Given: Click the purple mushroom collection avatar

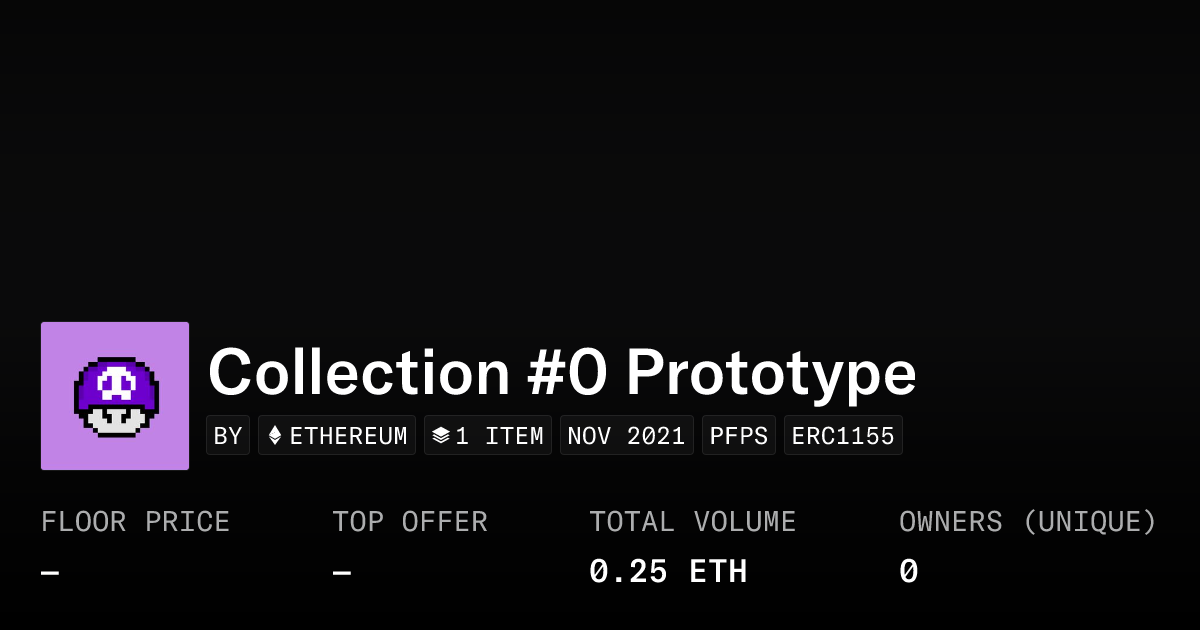Looking at the screenshot, I should 114,395.
